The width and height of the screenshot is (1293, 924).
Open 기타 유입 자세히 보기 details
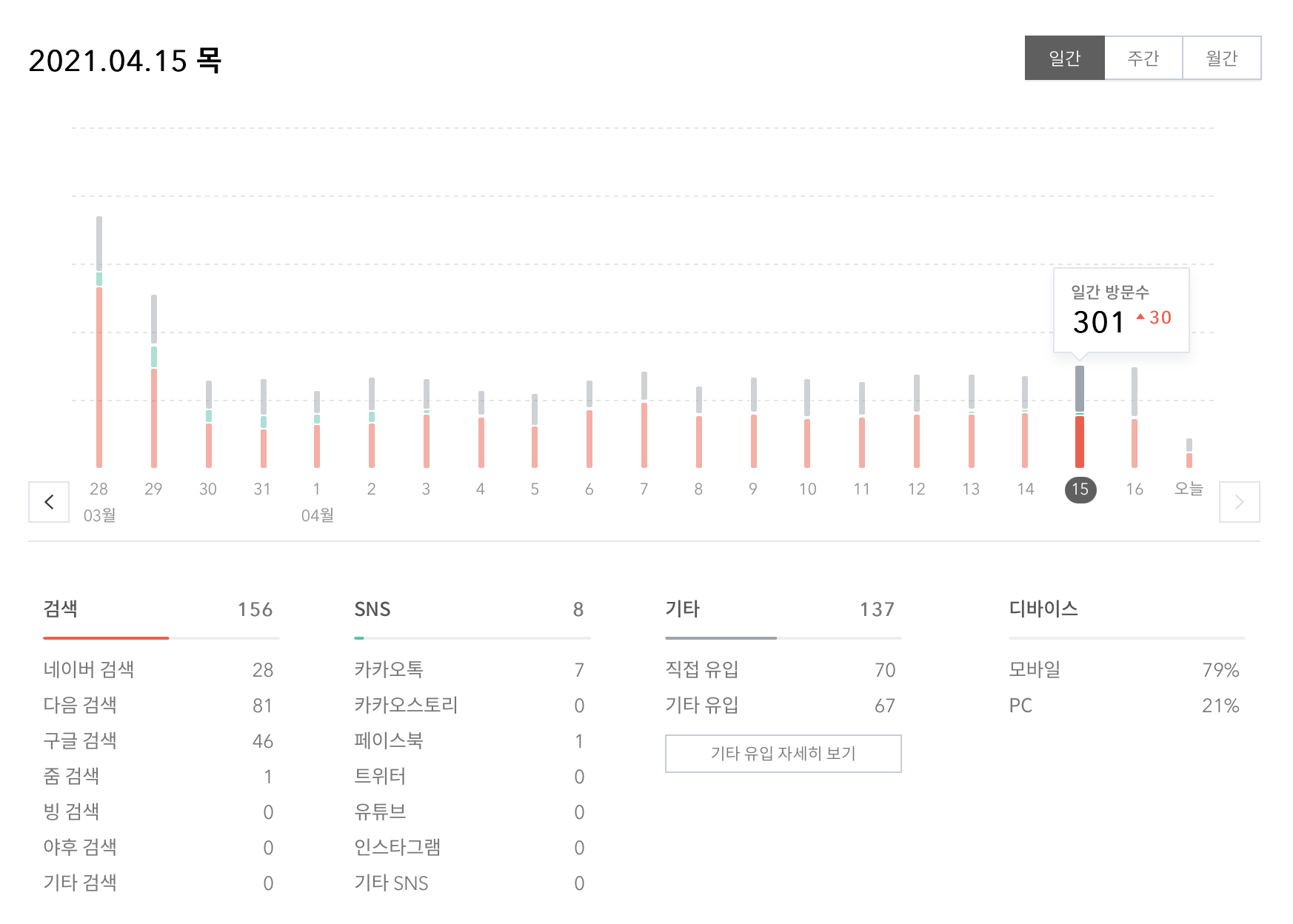pos(783,753)
